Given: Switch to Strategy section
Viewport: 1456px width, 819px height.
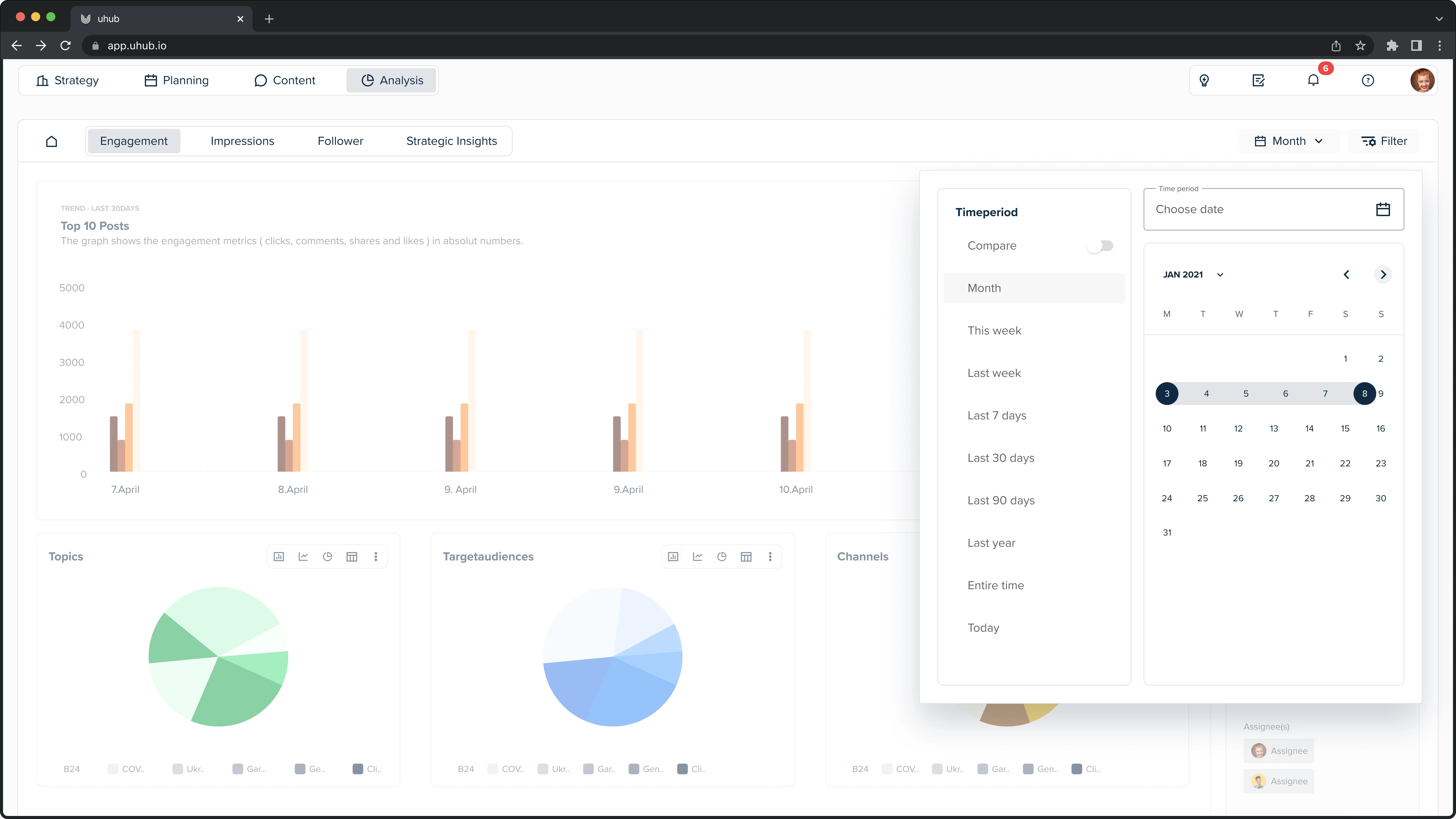Looking at the screenshot, I should (x=67, y=80).
